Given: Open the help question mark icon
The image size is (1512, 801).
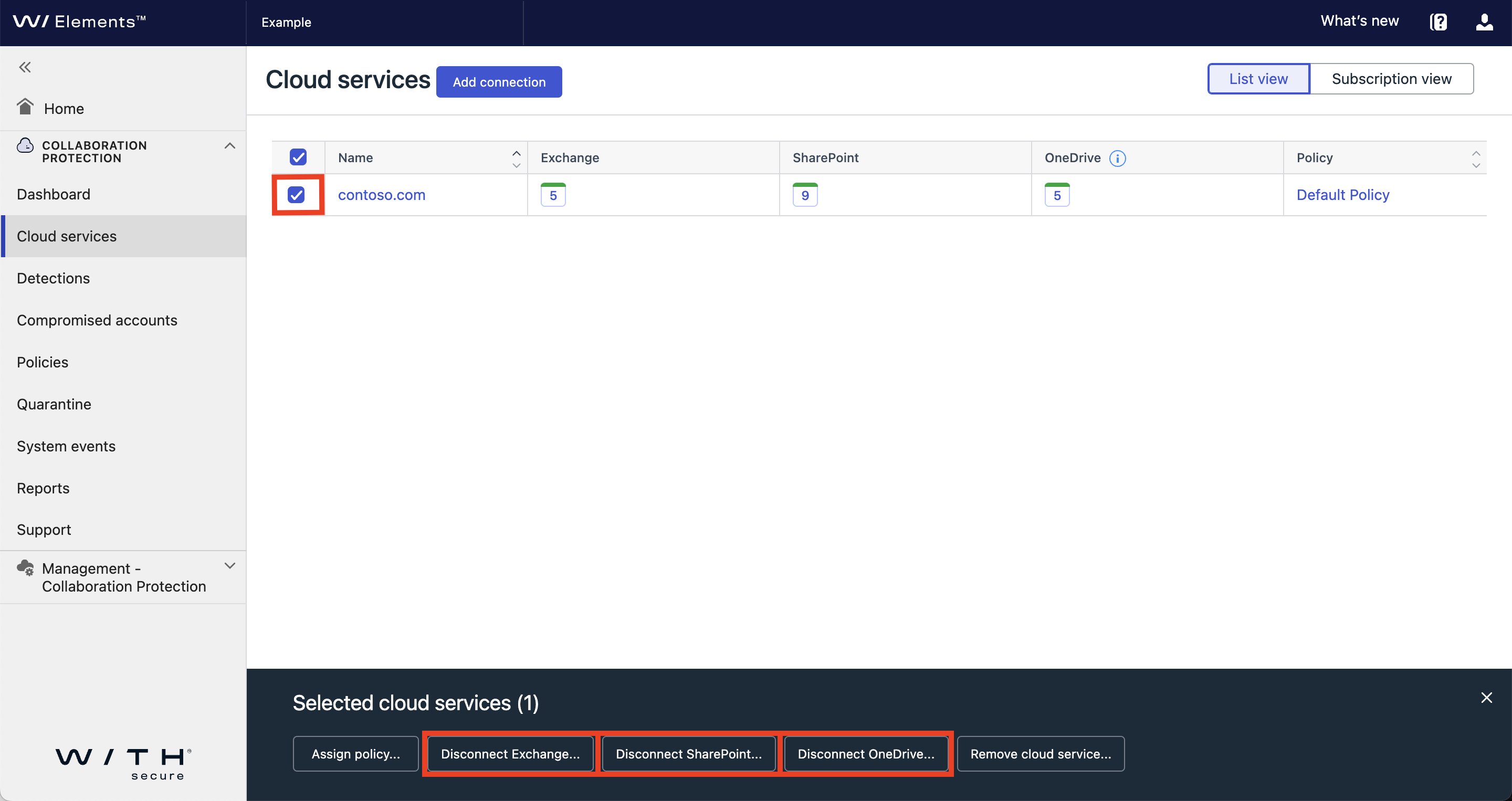Looking at the screenshot, I should pos(1438,22).
